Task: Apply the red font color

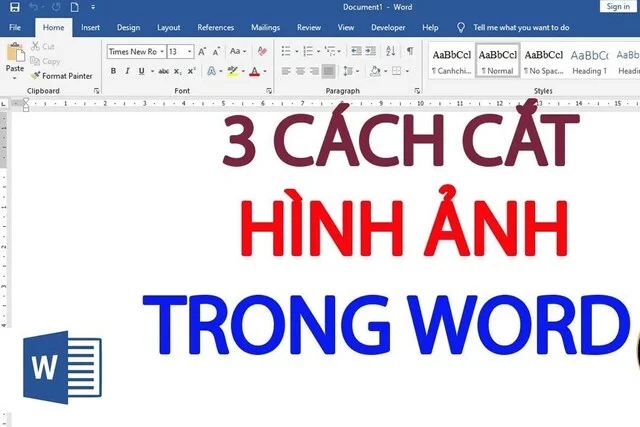Action: click(254, 72)
